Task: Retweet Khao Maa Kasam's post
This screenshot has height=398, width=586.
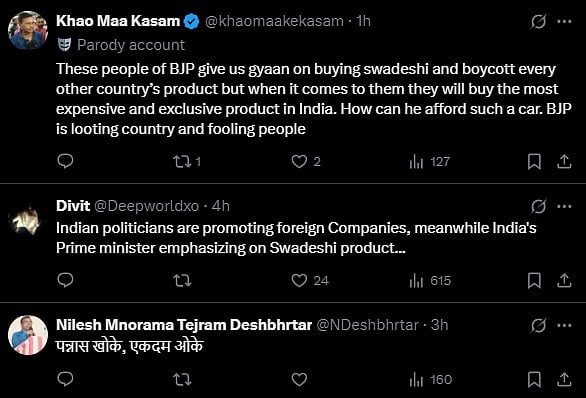Action: coord(187,162)
